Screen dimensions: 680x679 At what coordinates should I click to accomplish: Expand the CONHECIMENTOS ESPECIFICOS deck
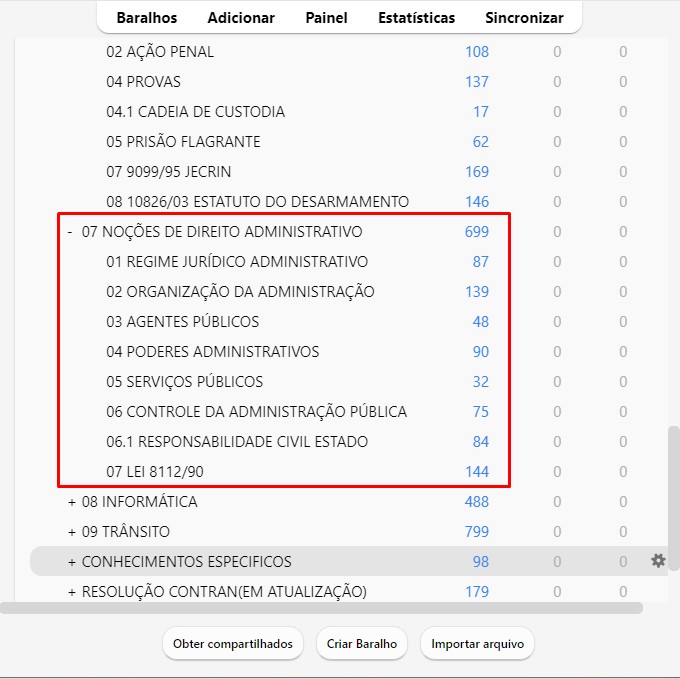pyautogui.click(x=72, y=561)
